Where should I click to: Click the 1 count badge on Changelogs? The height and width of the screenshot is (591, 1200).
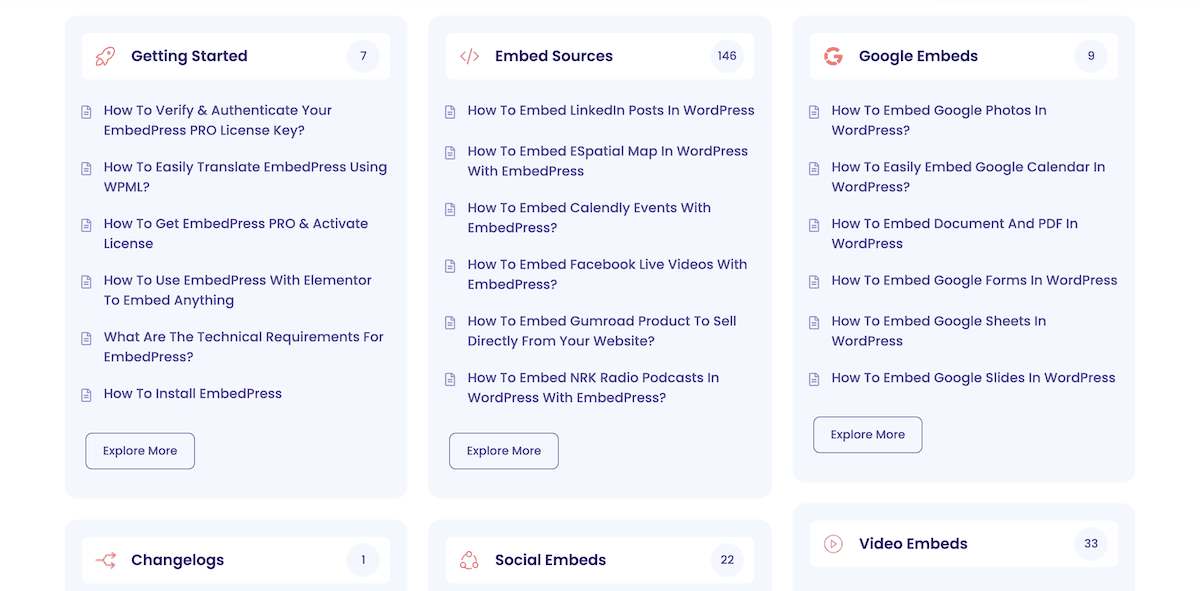coord(363,560)
